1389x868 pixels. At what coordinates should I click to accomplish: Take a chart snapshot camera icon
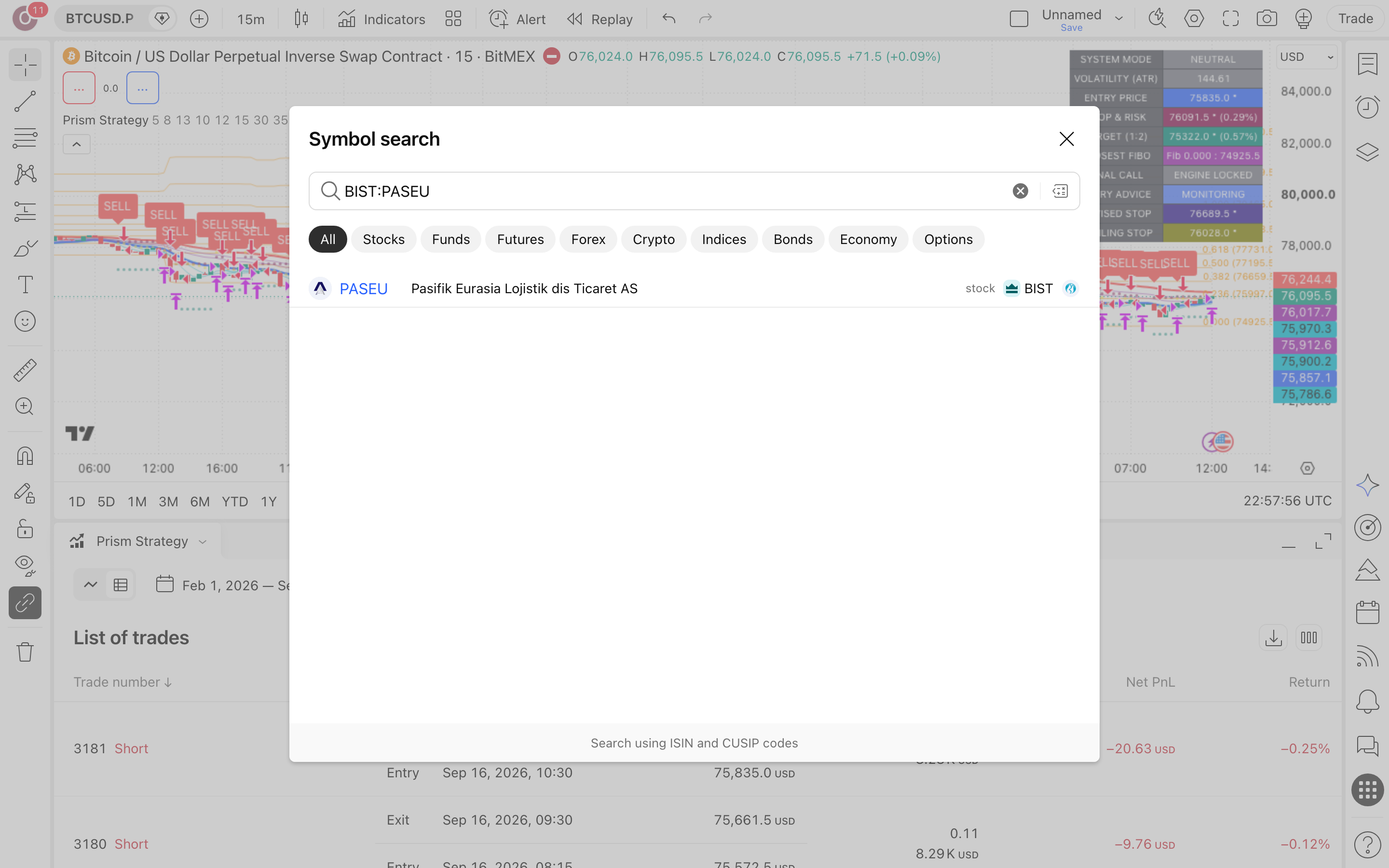tap(1267, 19)
